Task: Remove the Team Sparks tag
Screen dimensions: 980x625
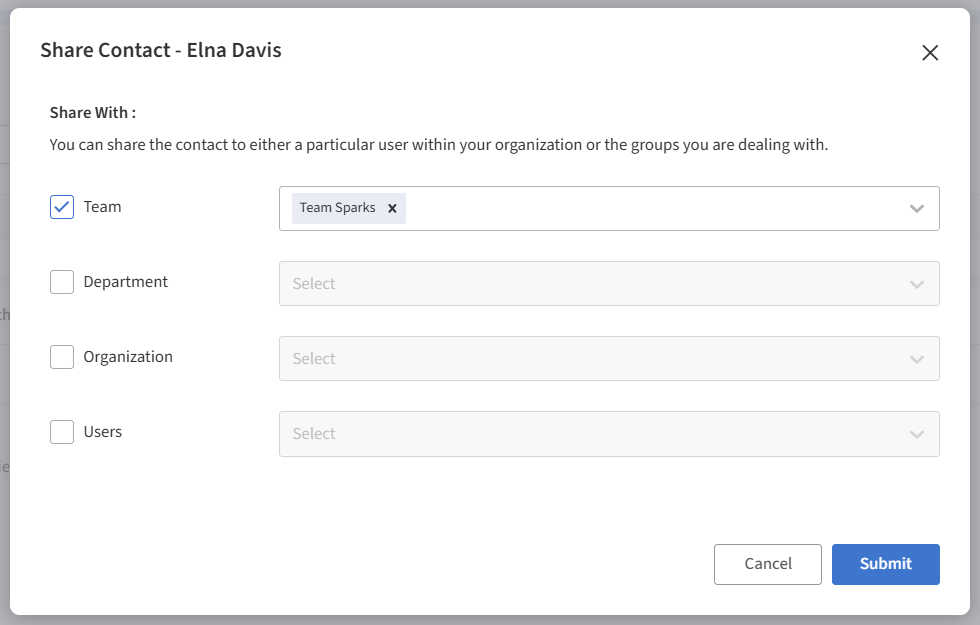Action: point(392,208)
